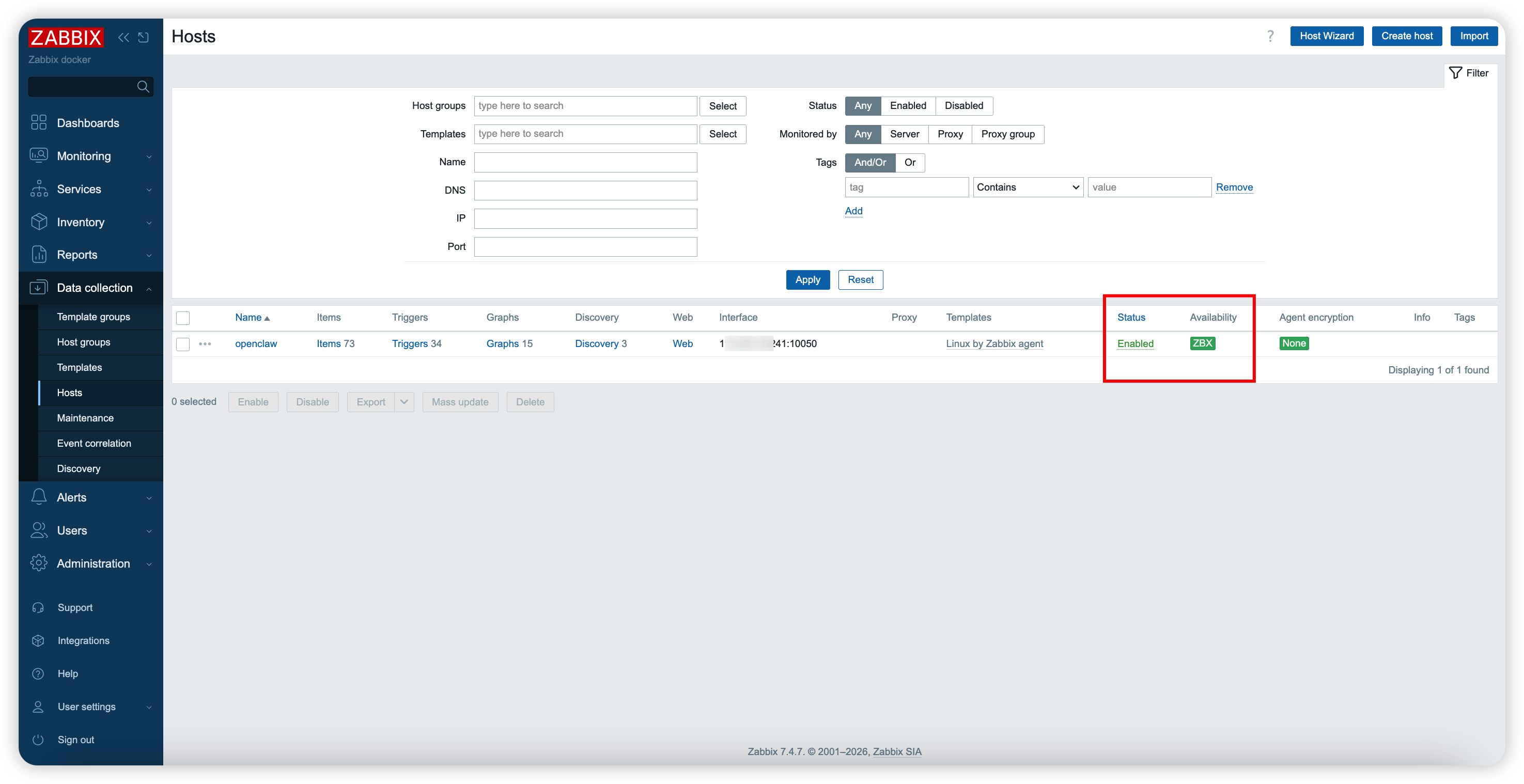Open the three-dots menu for the openclaw host
The image size is (1524, 784).
coord(205,343)
